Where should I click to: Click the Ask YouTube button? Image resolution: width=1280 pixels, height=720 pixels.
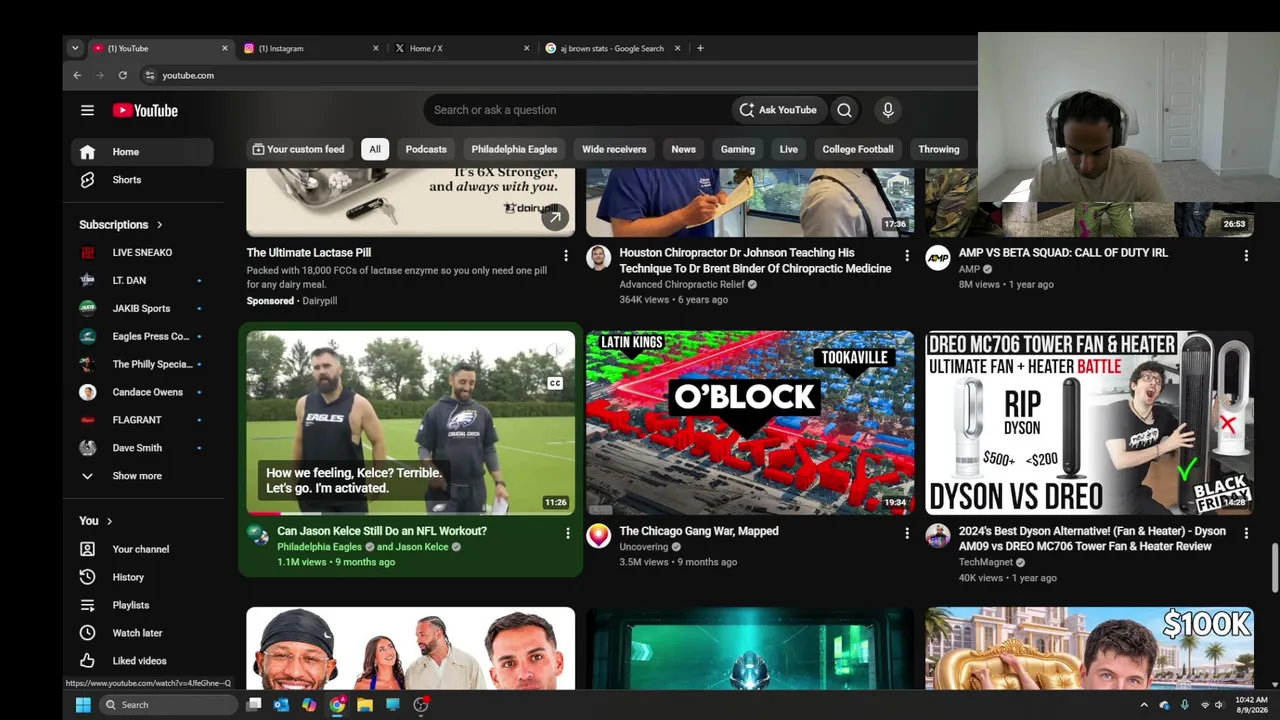(x=778, y=110)
